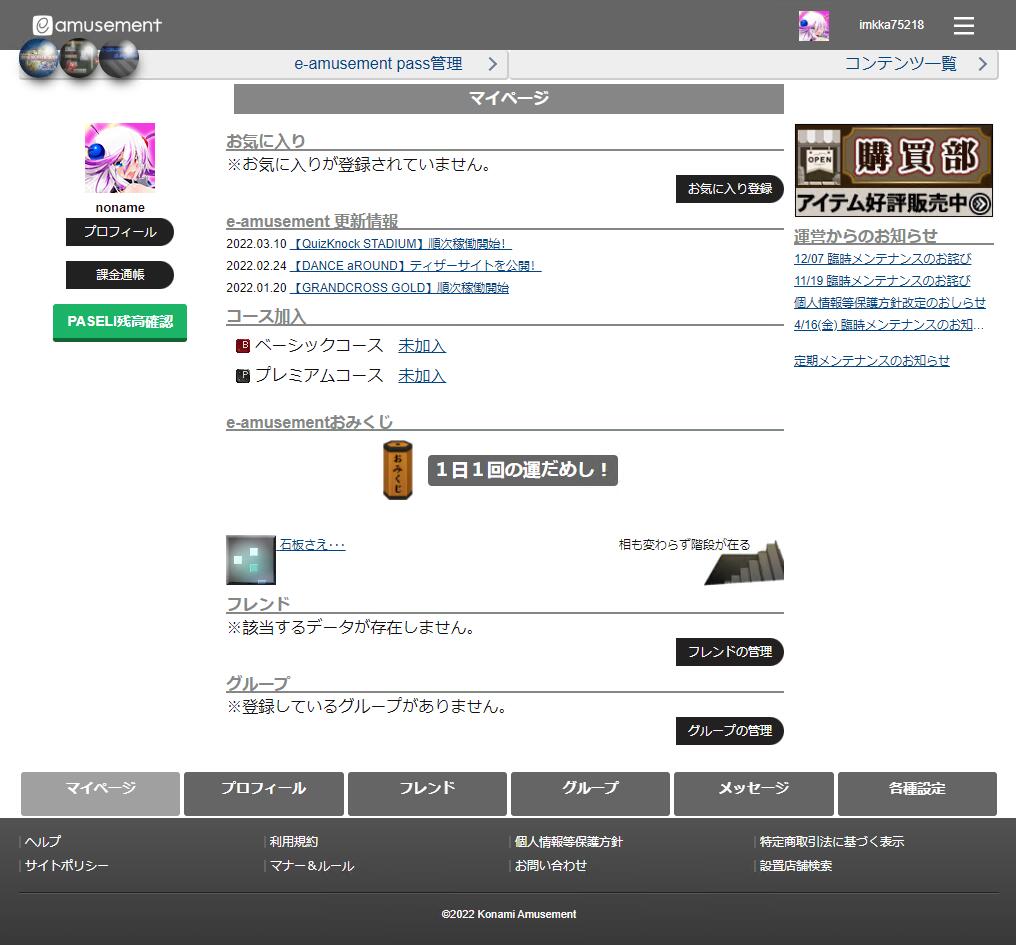Click the e-amusement logo
The image size is (1016, 945).
coord(97,25)
